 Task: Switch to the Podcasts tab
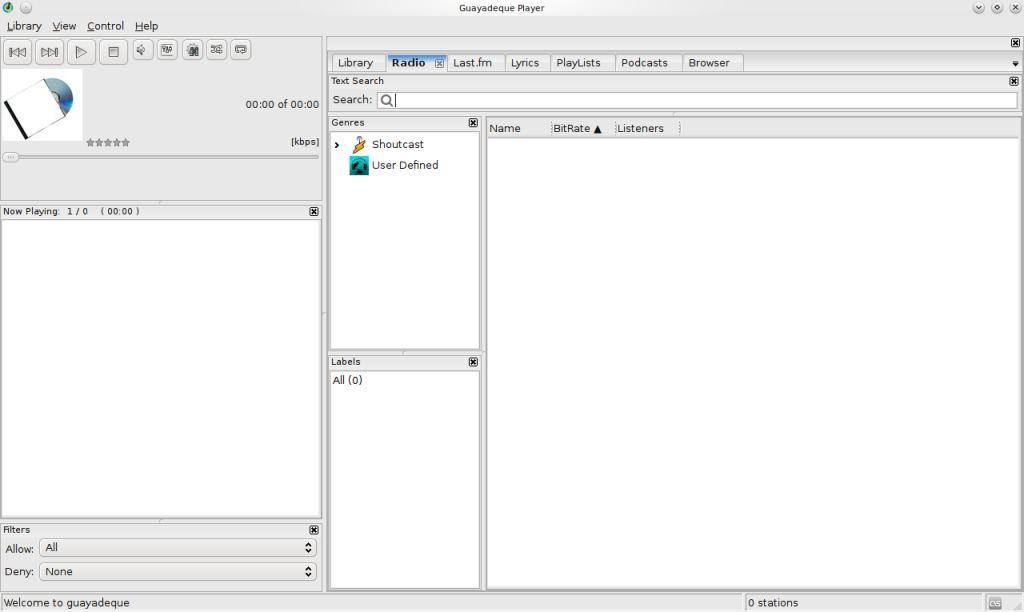point(644,63)
